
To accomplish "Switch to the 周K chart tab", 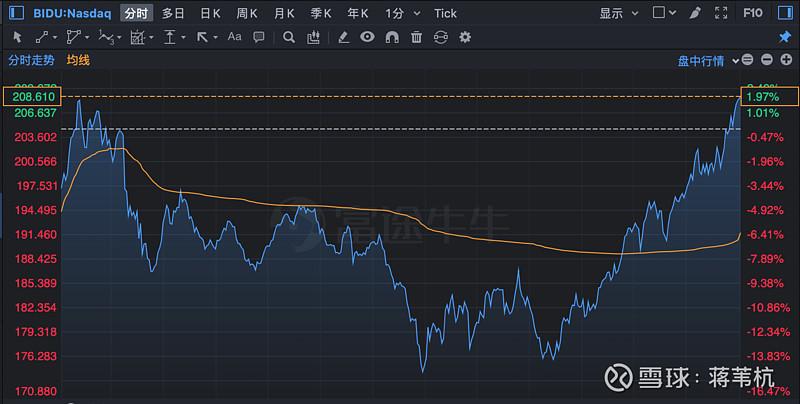I will click(x=247, y=13).
